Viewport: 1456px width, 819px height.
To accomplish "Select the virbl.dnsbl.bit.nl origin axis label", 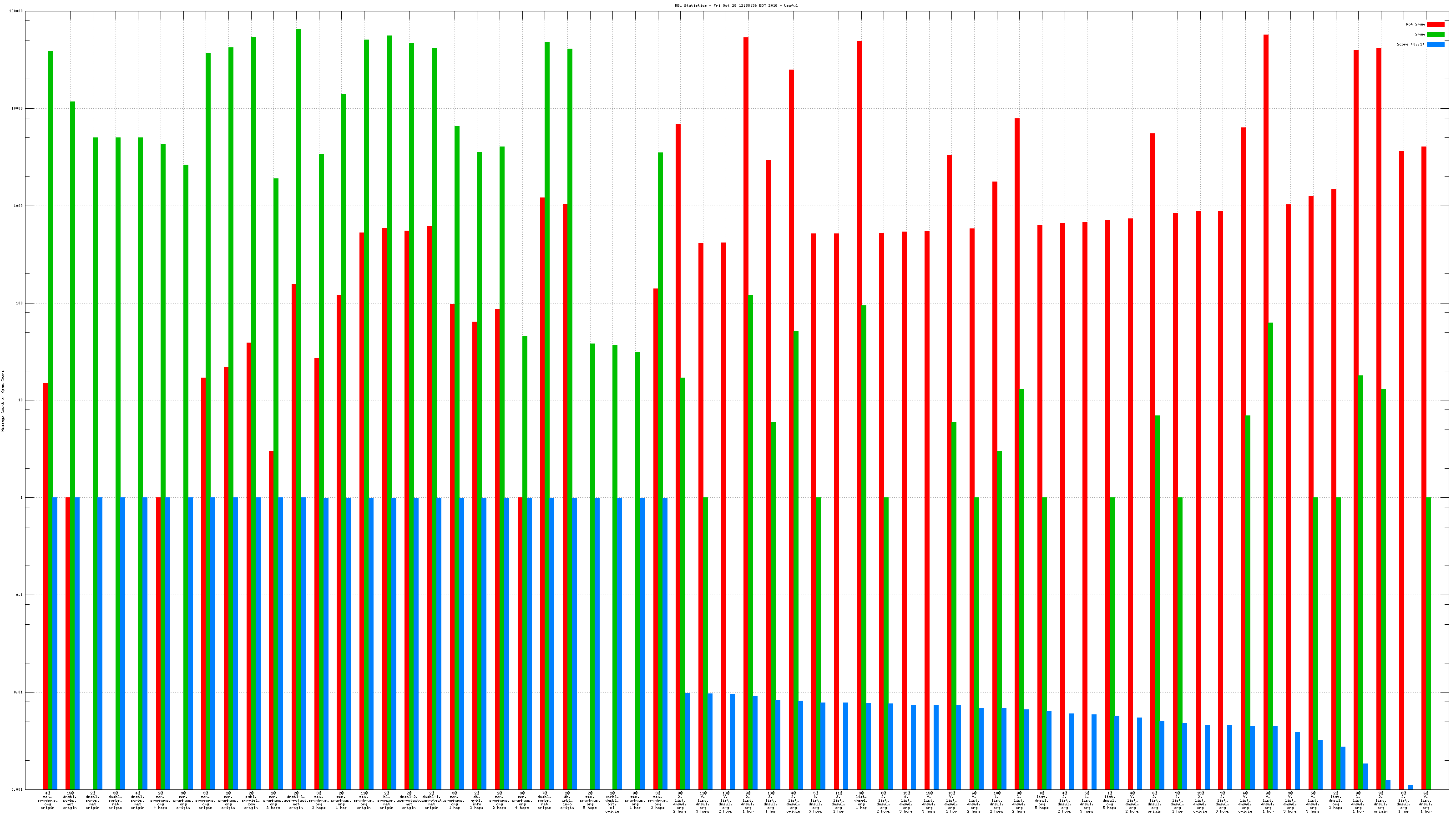I will [613, 802].
